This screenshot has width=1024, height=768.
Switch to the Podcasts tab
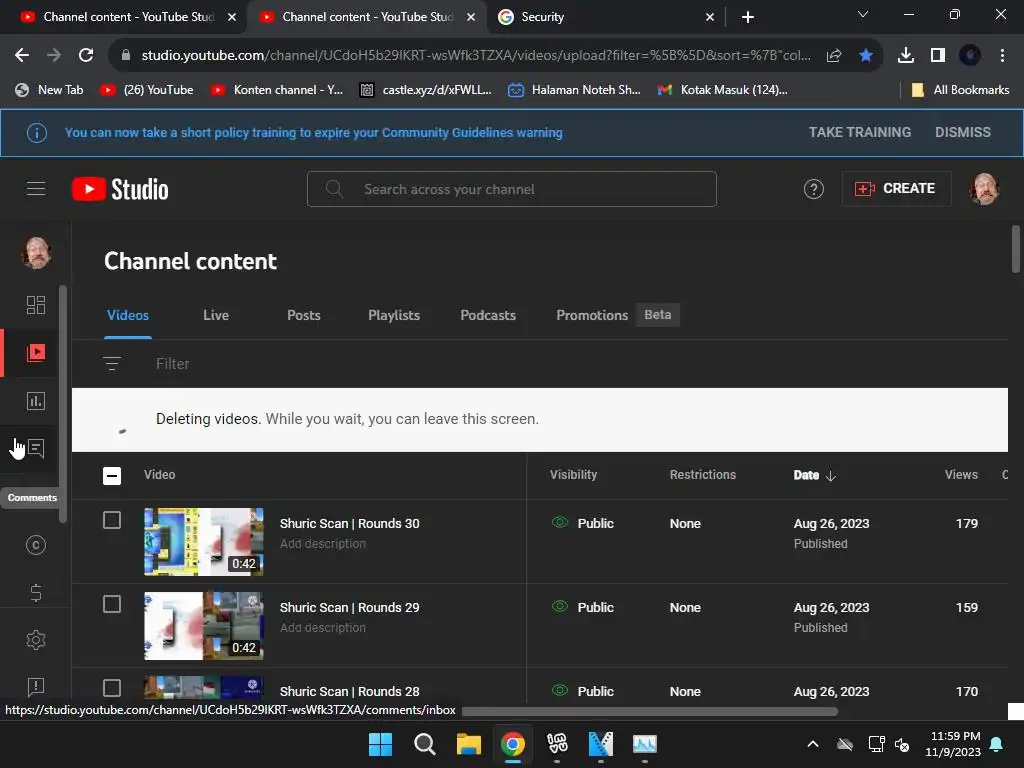[x=488, y=315]
